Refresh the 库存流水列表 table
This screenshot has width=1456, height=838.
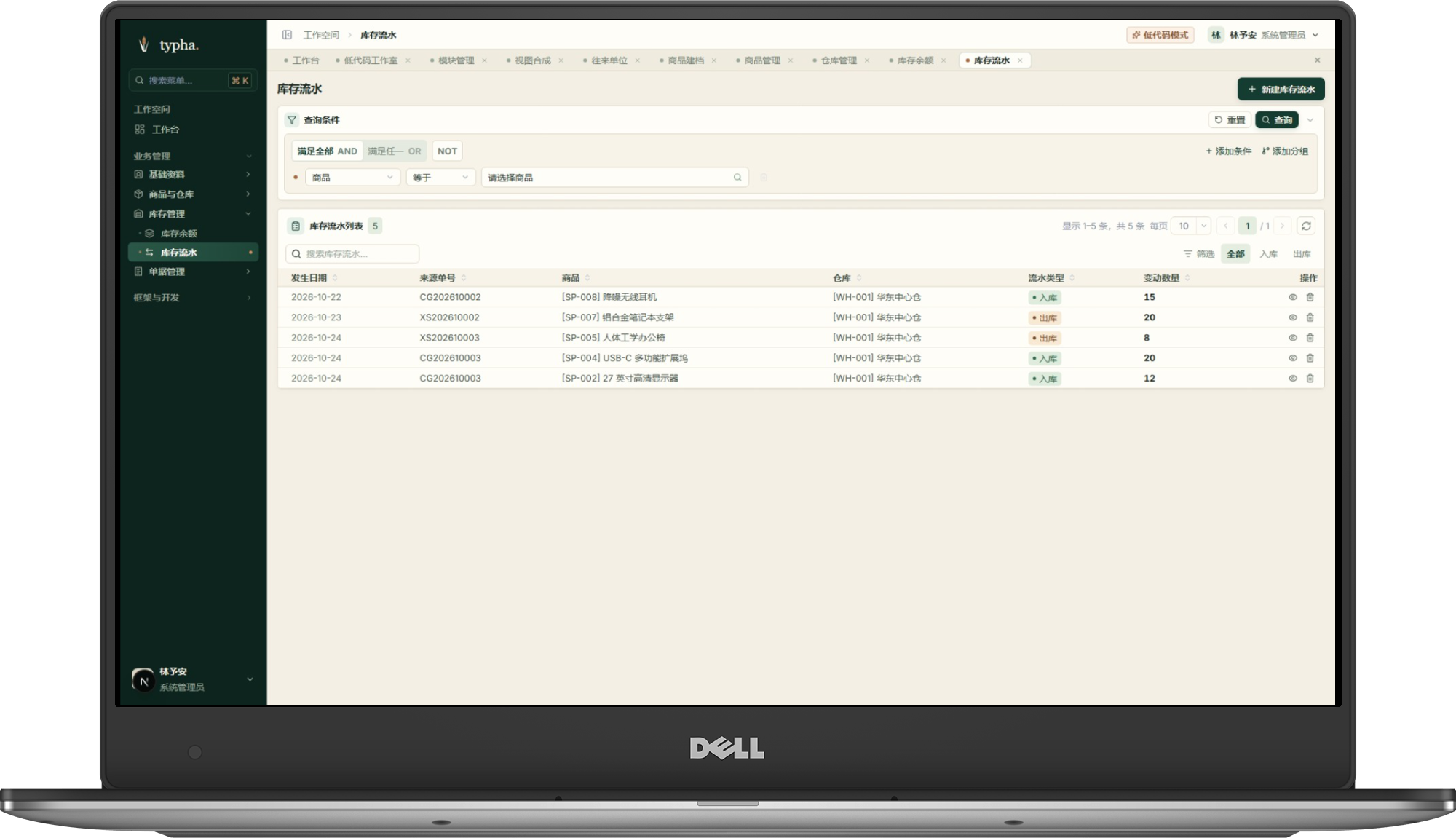(1306, 226)
